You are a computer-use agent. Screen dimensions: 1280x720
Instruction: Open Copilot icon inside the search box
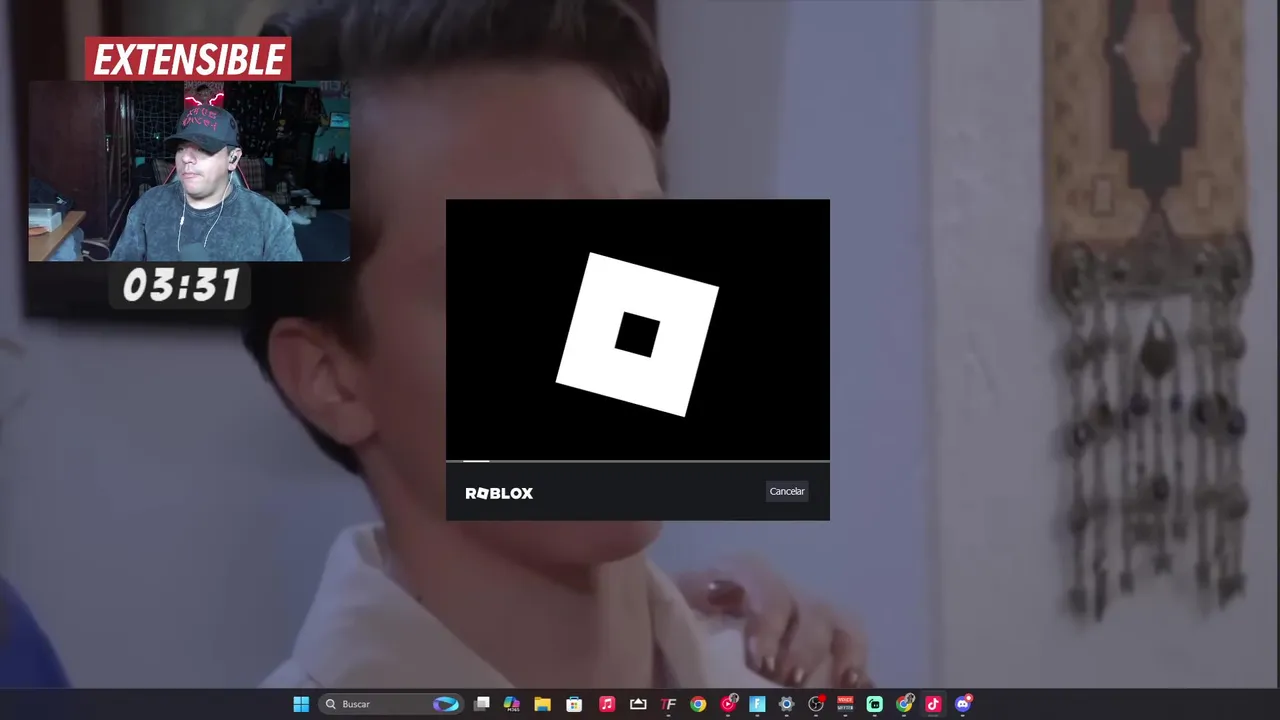446,704
